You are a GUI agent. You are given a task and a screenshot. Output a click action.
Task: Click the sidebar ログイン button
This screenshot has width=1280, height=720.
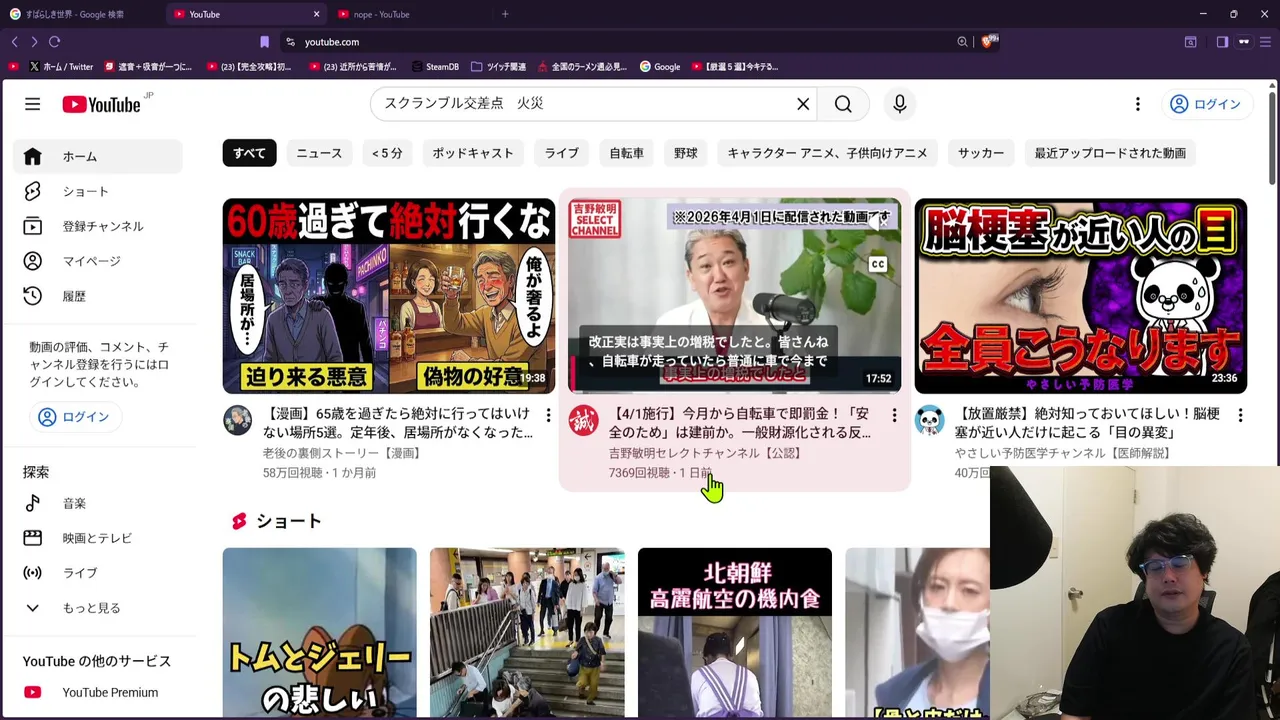(74, 417)
